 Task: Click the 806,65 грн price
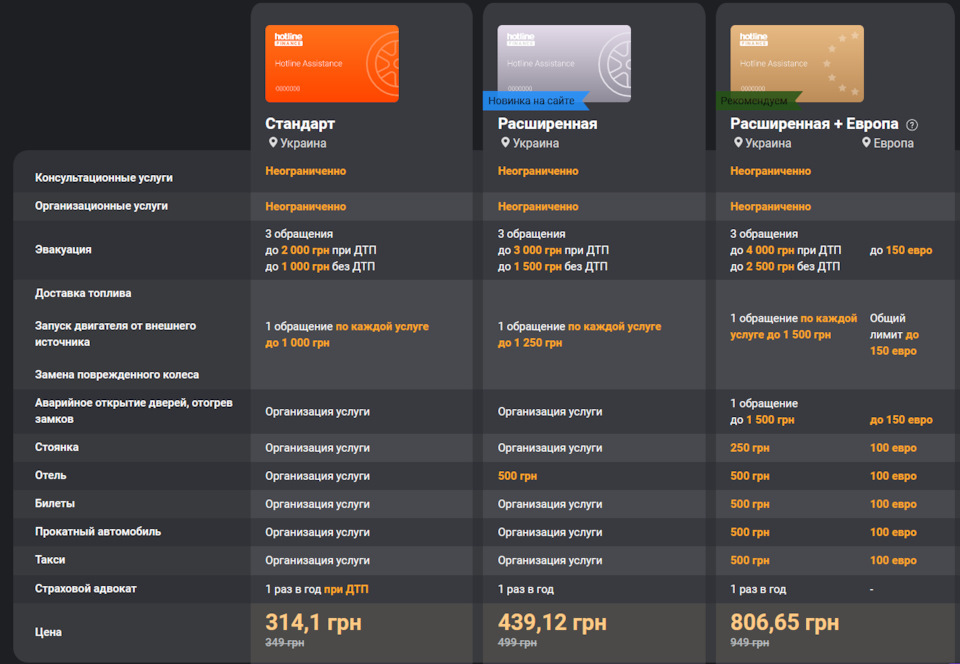(x=785, y=622)
